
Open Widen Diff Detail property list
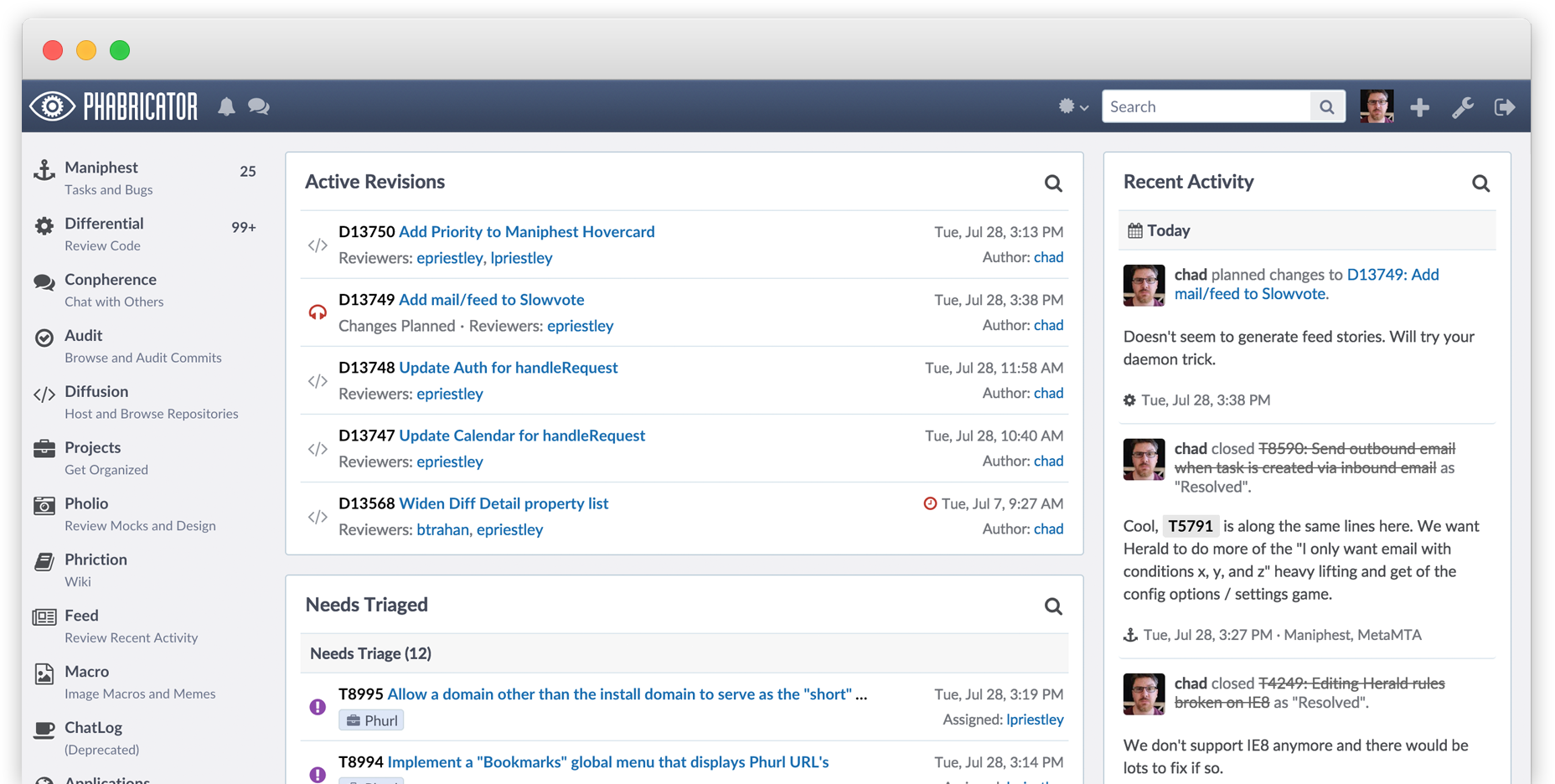pos(504,503)
